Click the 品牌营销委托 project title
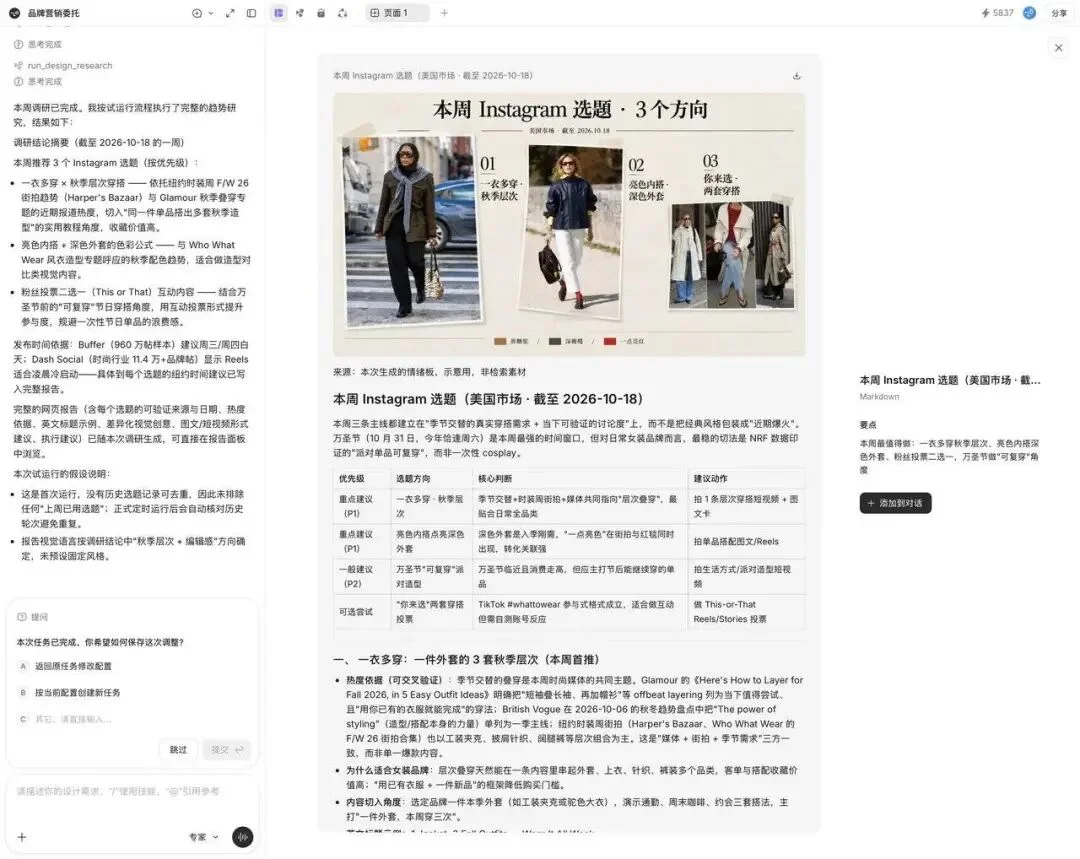 [x=54, y=13]
